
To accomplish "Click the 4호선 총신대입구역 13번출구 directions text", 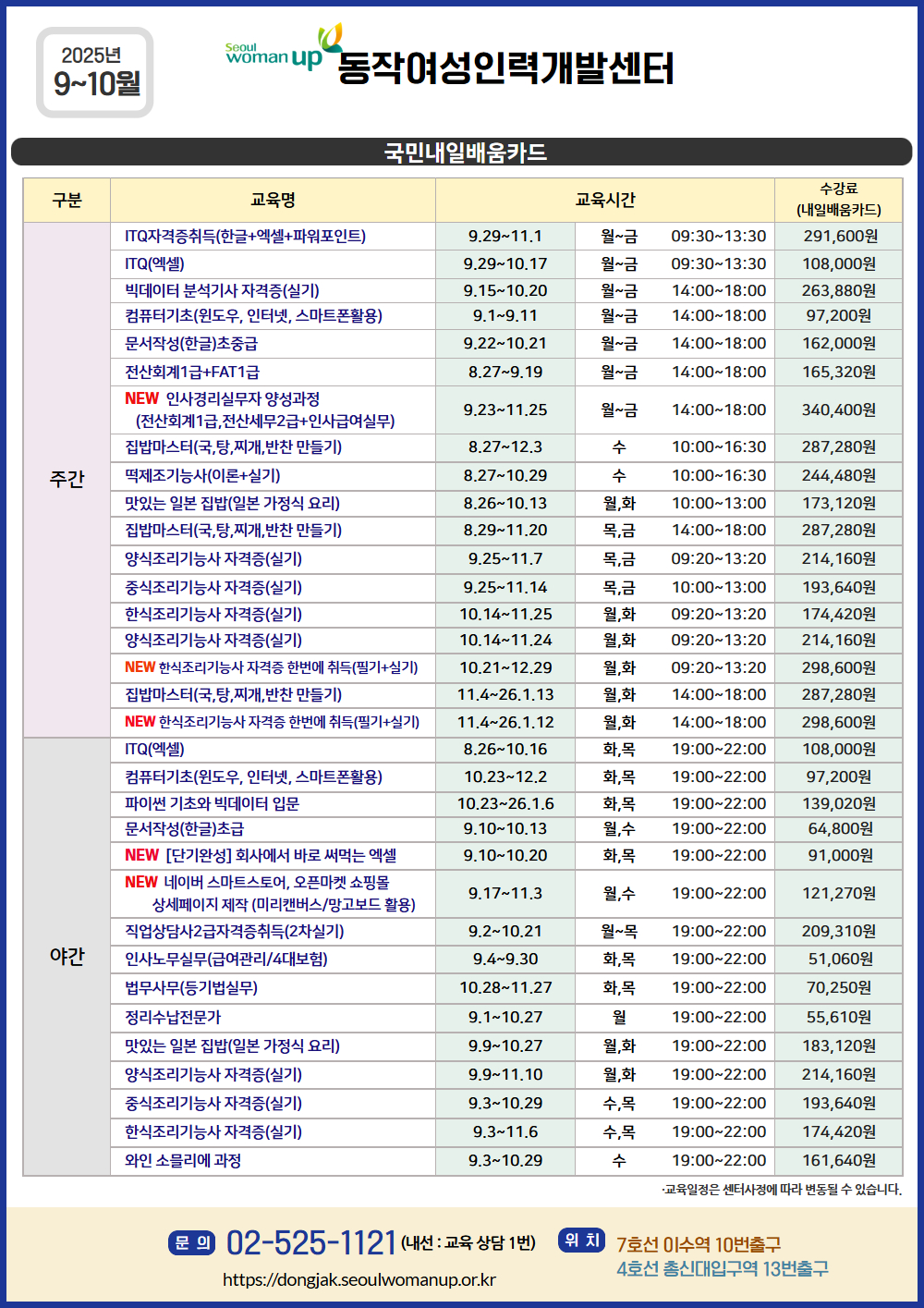I will [723, 1269].
